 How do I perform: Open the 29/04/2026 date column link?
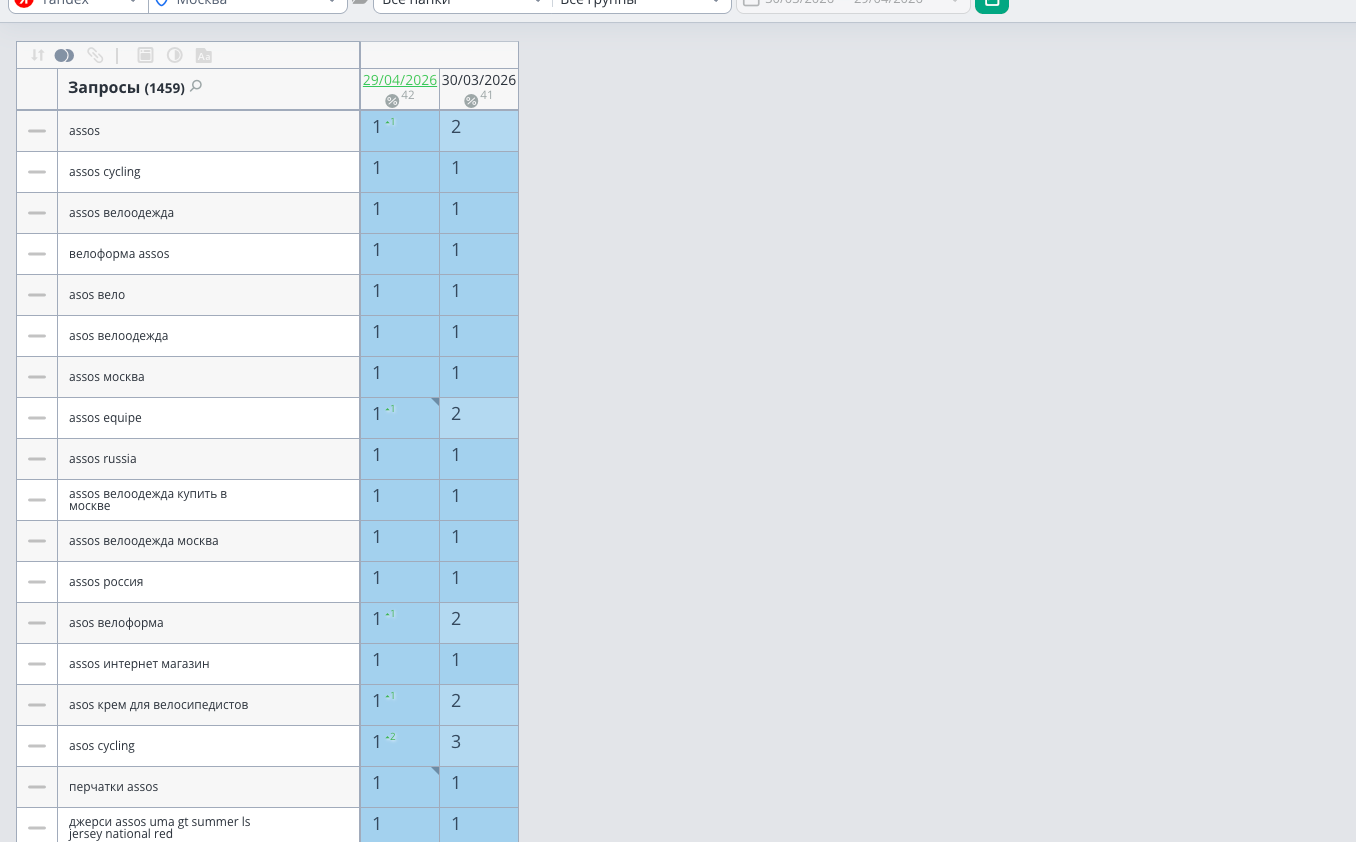pyautogui.click(x=400, y=80)
